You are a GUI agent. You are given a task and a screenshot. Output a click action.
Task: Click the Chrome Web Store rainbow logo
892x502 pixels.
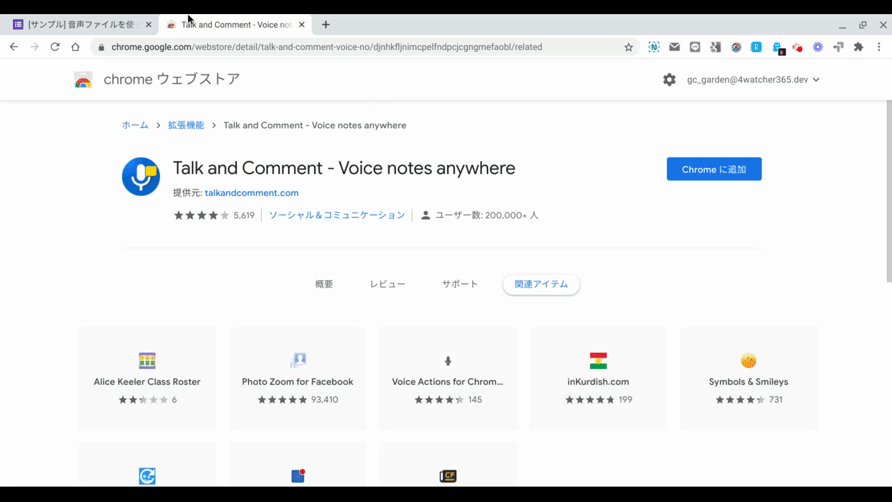[x=83, y=80]
